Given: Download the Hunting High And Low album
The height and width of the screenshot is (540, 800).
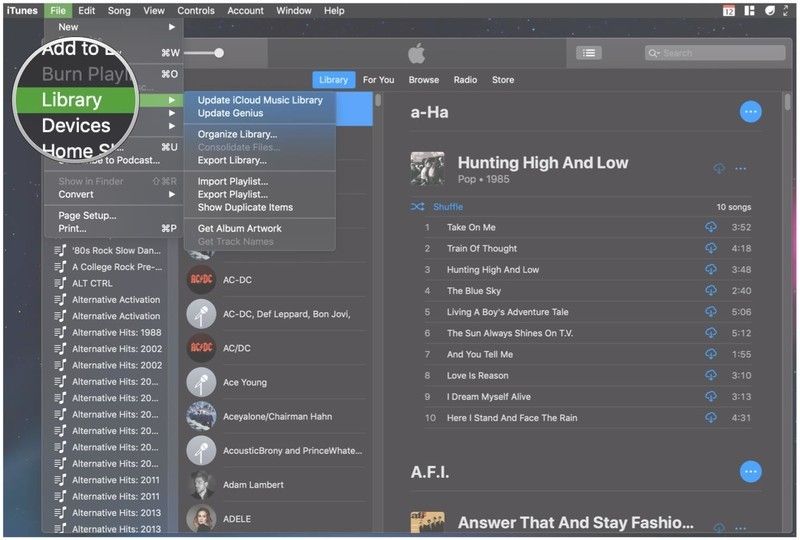Looking at the screenshot, I should (719, 168).
